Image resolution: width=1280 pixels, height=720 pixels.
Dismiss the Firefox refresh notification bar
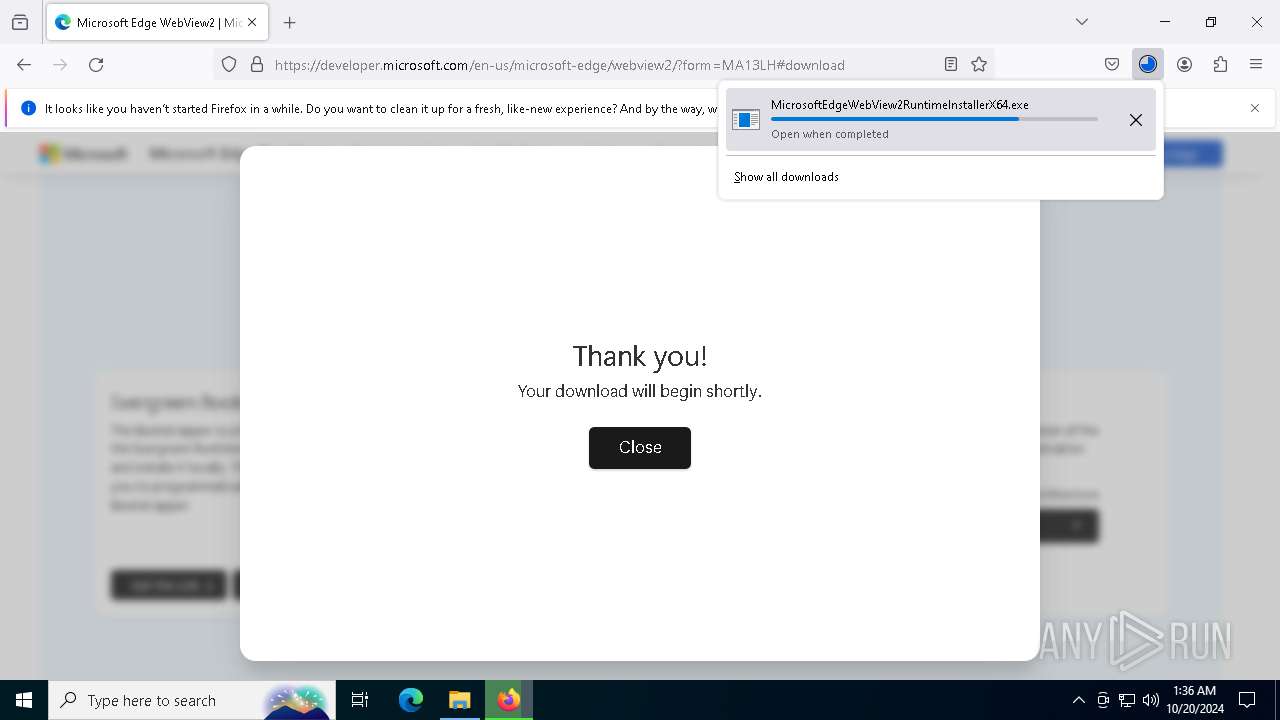pyautogui.click(x=1255, y=108)
